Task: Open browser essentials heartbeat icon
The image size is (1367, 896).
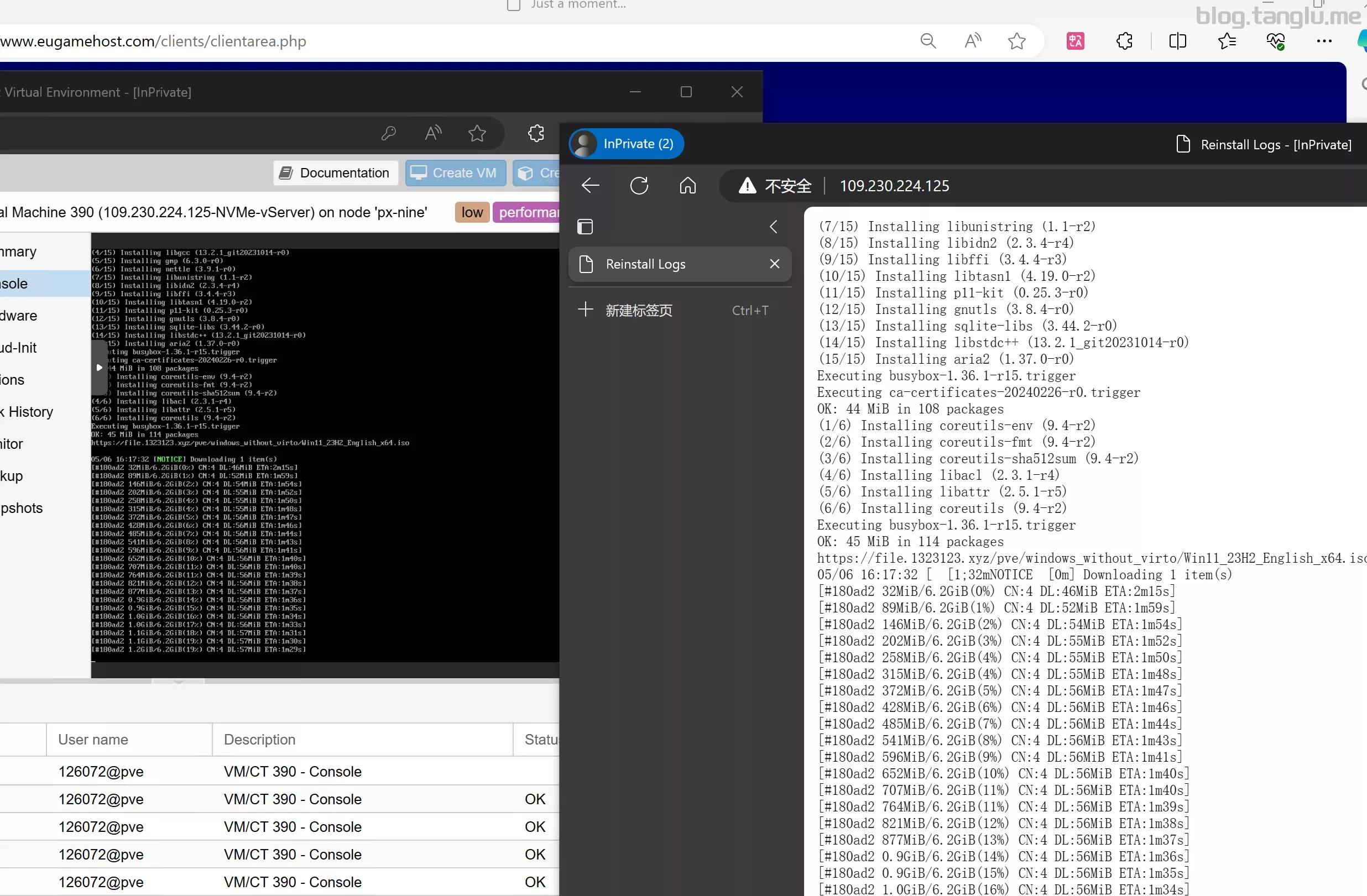Action: [x=1276, y=41]
